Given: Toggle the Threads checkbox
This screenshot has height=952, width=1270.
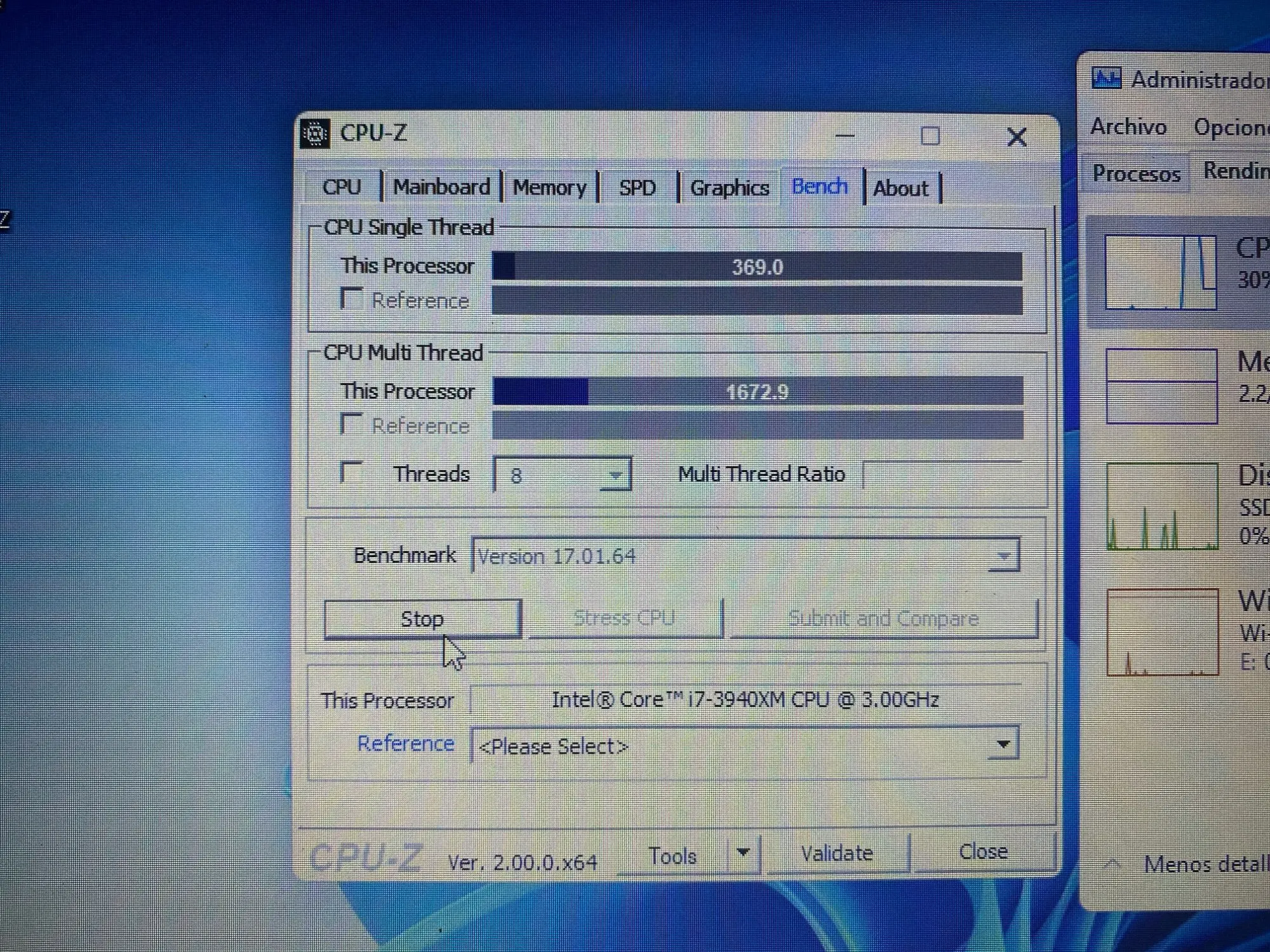Looking at the screenshot, I should point(351,472).
